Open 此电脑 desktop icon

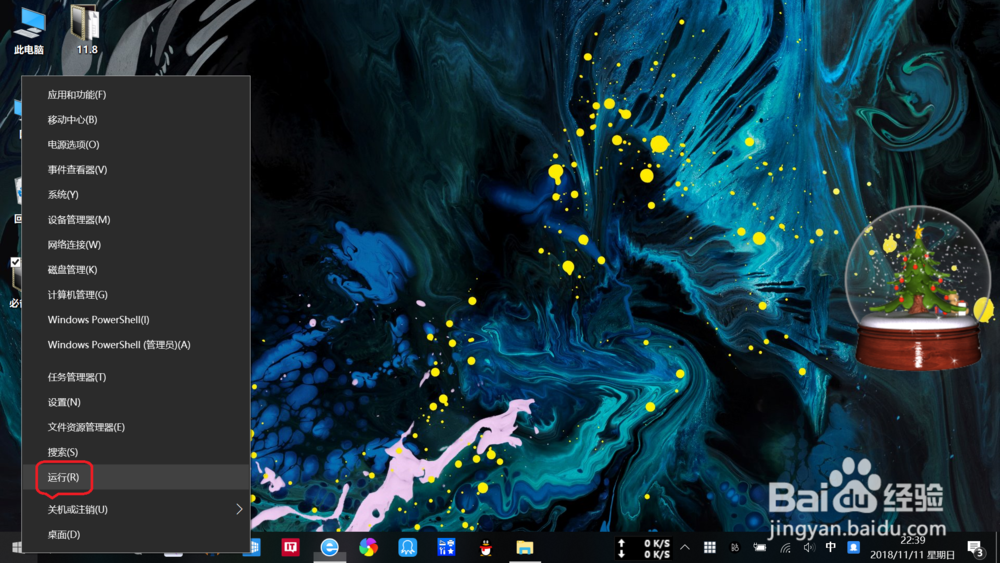(x=29, y=31)
